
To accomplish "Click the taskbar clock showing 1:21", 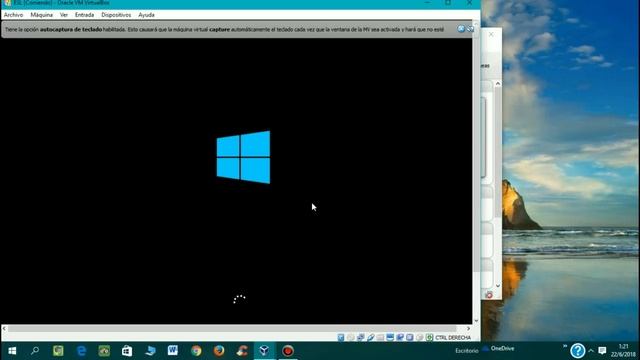I will click(623, 351).
